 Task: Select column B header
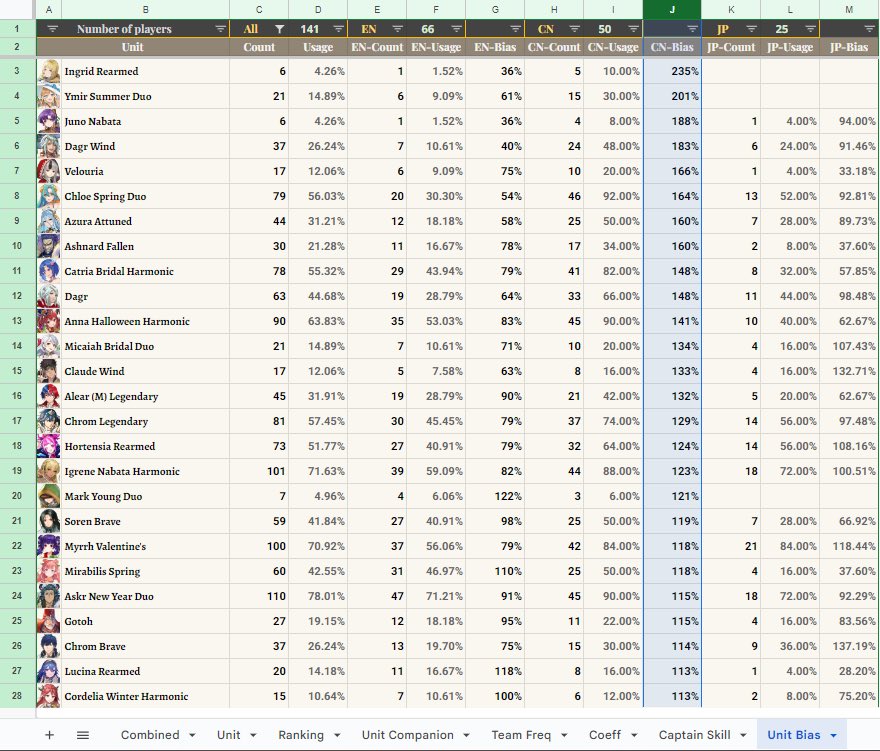(x=145, y=10)
